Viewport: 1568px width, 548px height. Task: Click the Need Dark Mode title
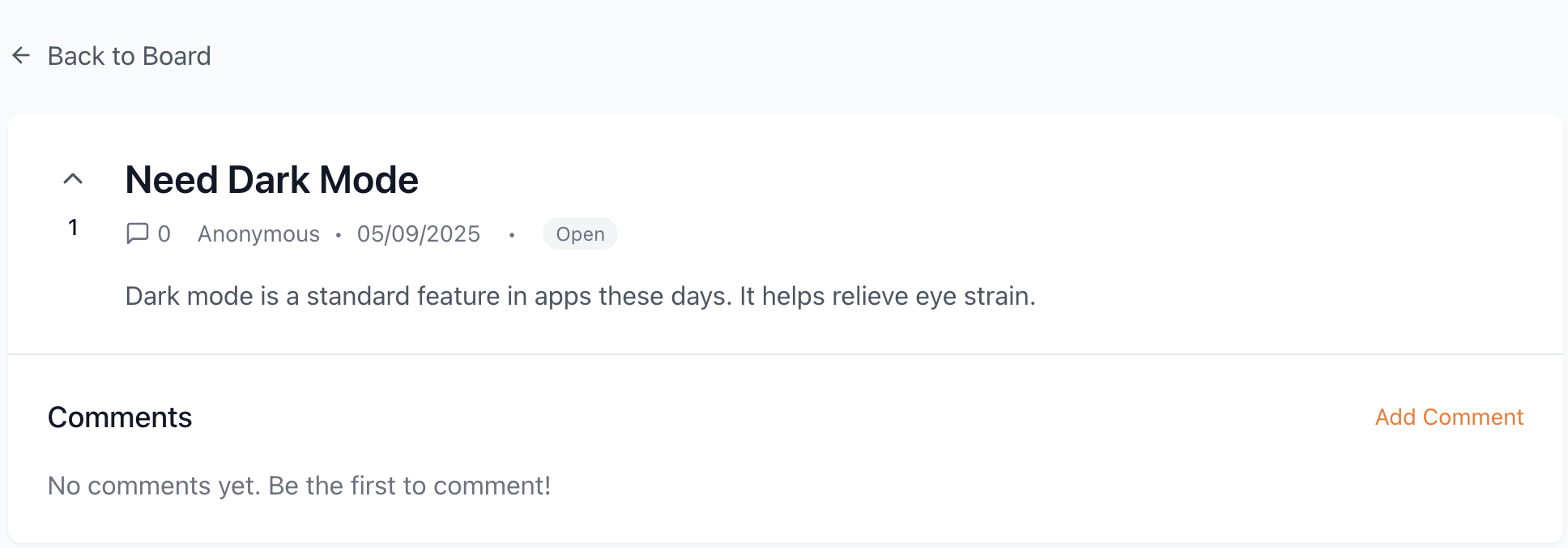(x=271, y=180)
